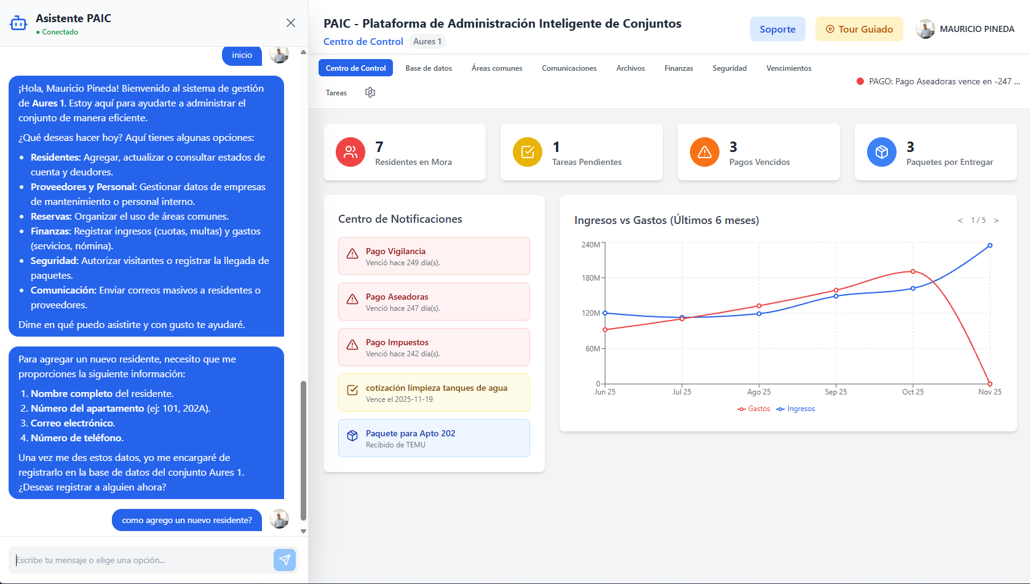Viewport: 1030px width, 584px height.
Task: Click the blue Paquetes por Entregar box icon
Action: point(882,152)
